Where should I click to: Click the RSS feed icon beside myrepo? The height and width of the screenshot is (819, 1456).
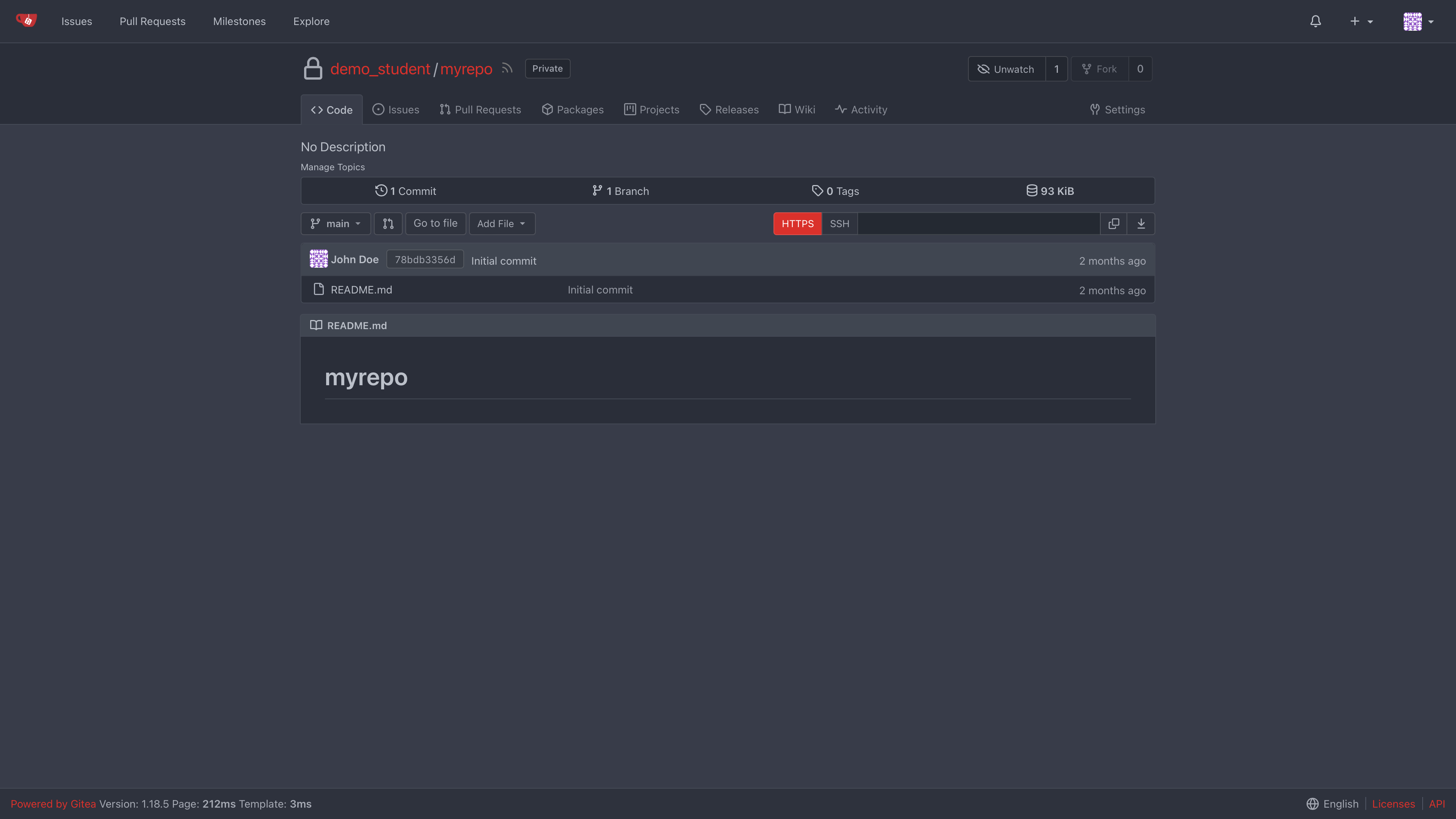click(507, 68)
